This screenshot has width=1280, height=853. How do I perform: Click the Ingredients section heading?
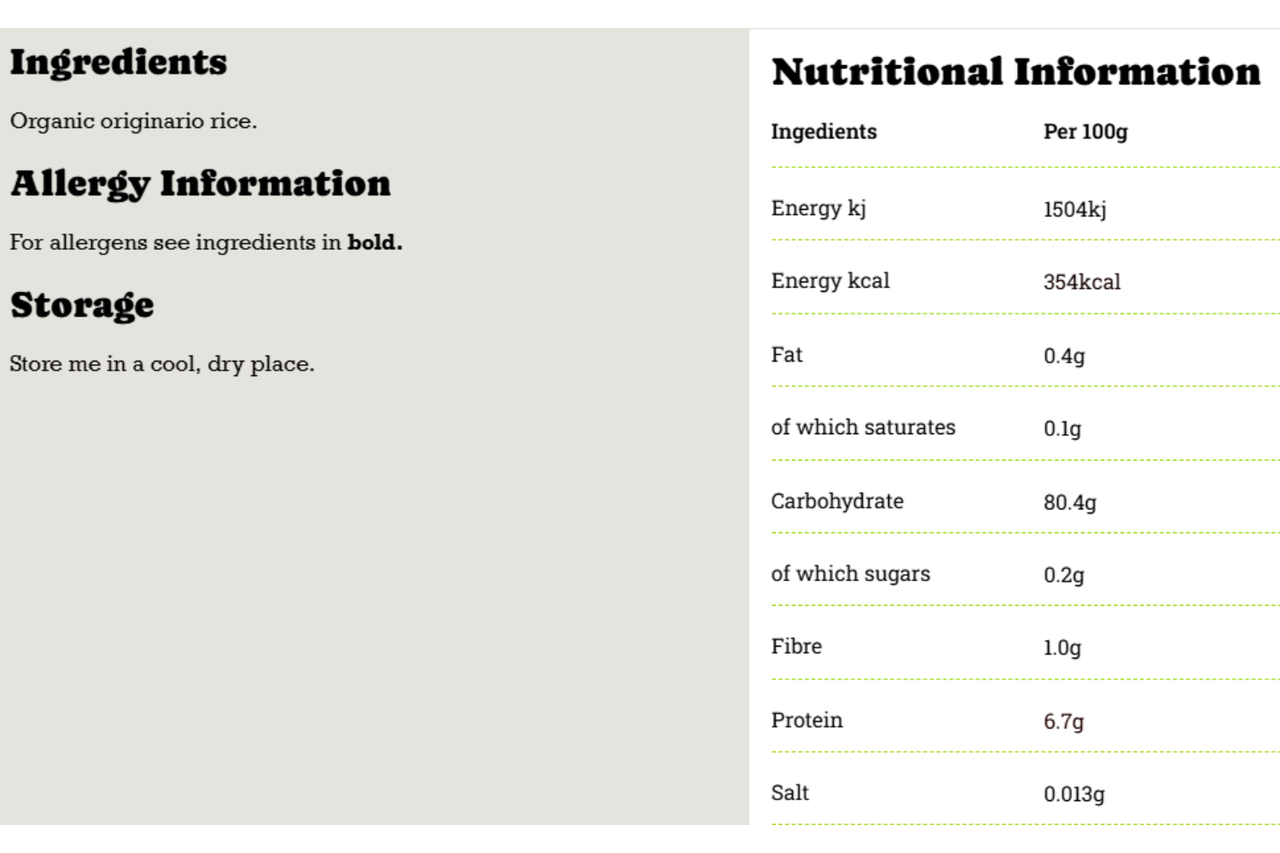pos(118,63)
